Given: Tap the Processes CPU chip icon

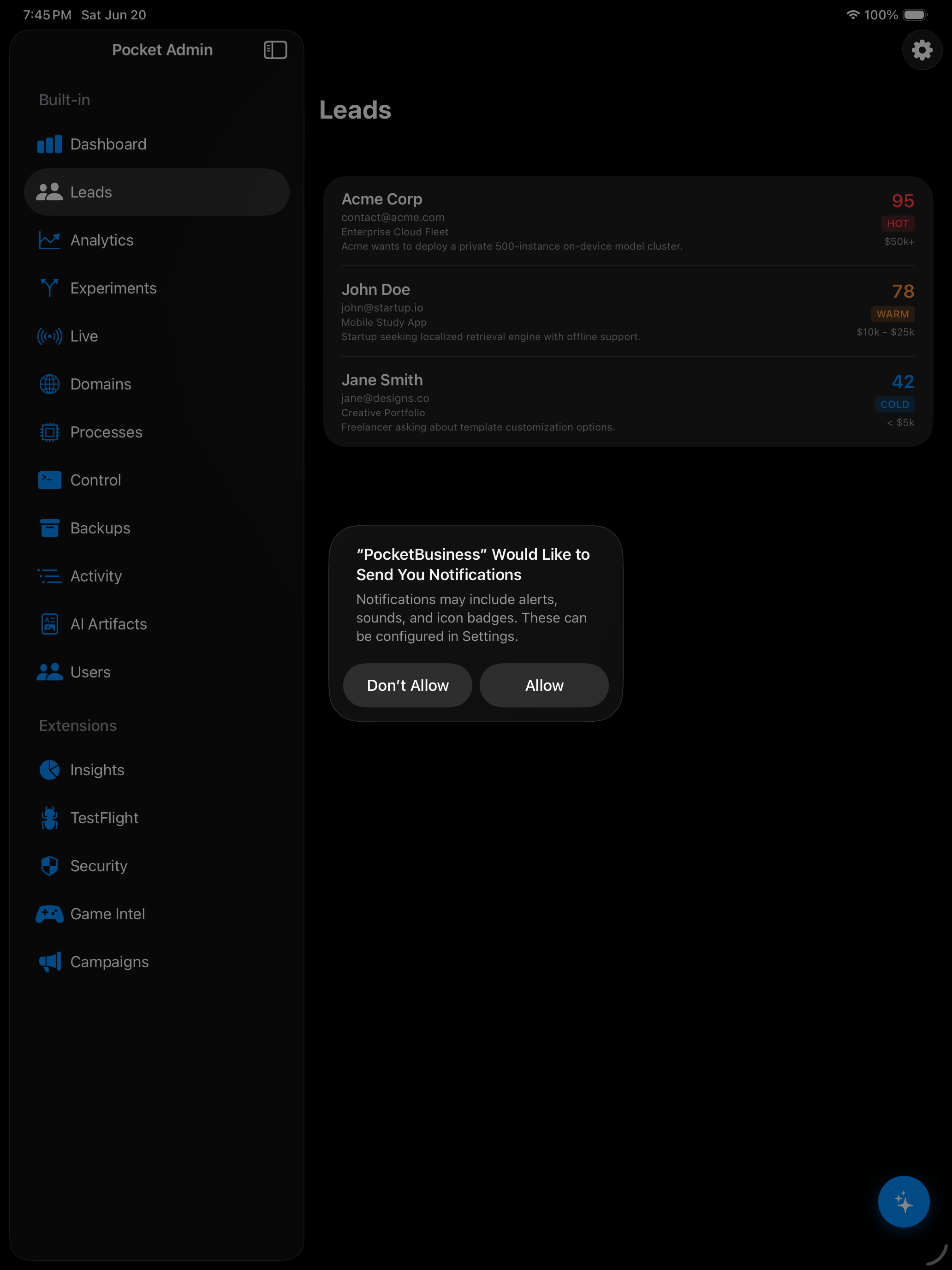Looking at the screenshot, I should click(x=49, y=432).
